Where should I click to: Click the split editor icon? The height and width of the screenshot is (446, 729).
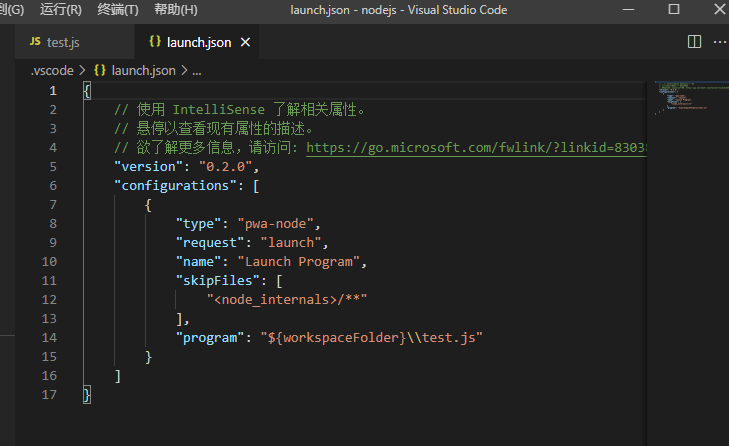pyautogui.click(x=694, y=42)
